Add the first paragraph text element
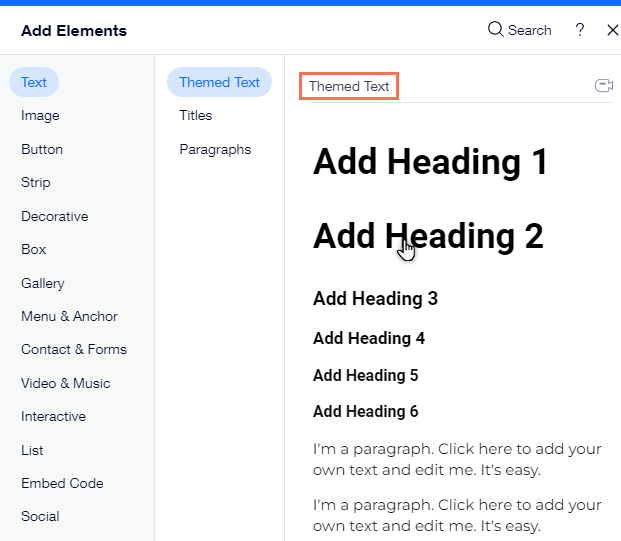The width and height of the screenshot is (621, 541). click(x=457, y=459)
